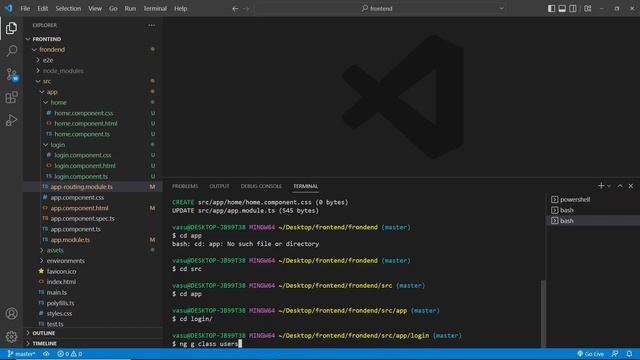640x360 pixels.
Task: Switch to the Problems tab
Action: 185,186
